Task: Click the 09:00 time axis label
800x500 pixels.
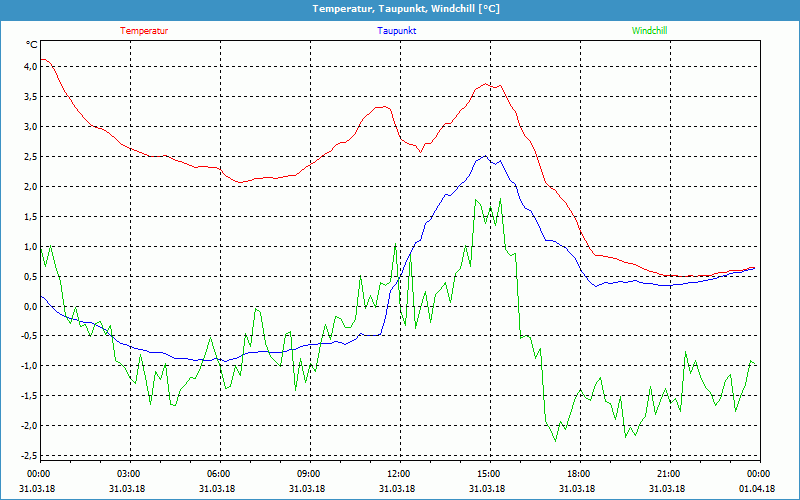Action: (308, 474)
